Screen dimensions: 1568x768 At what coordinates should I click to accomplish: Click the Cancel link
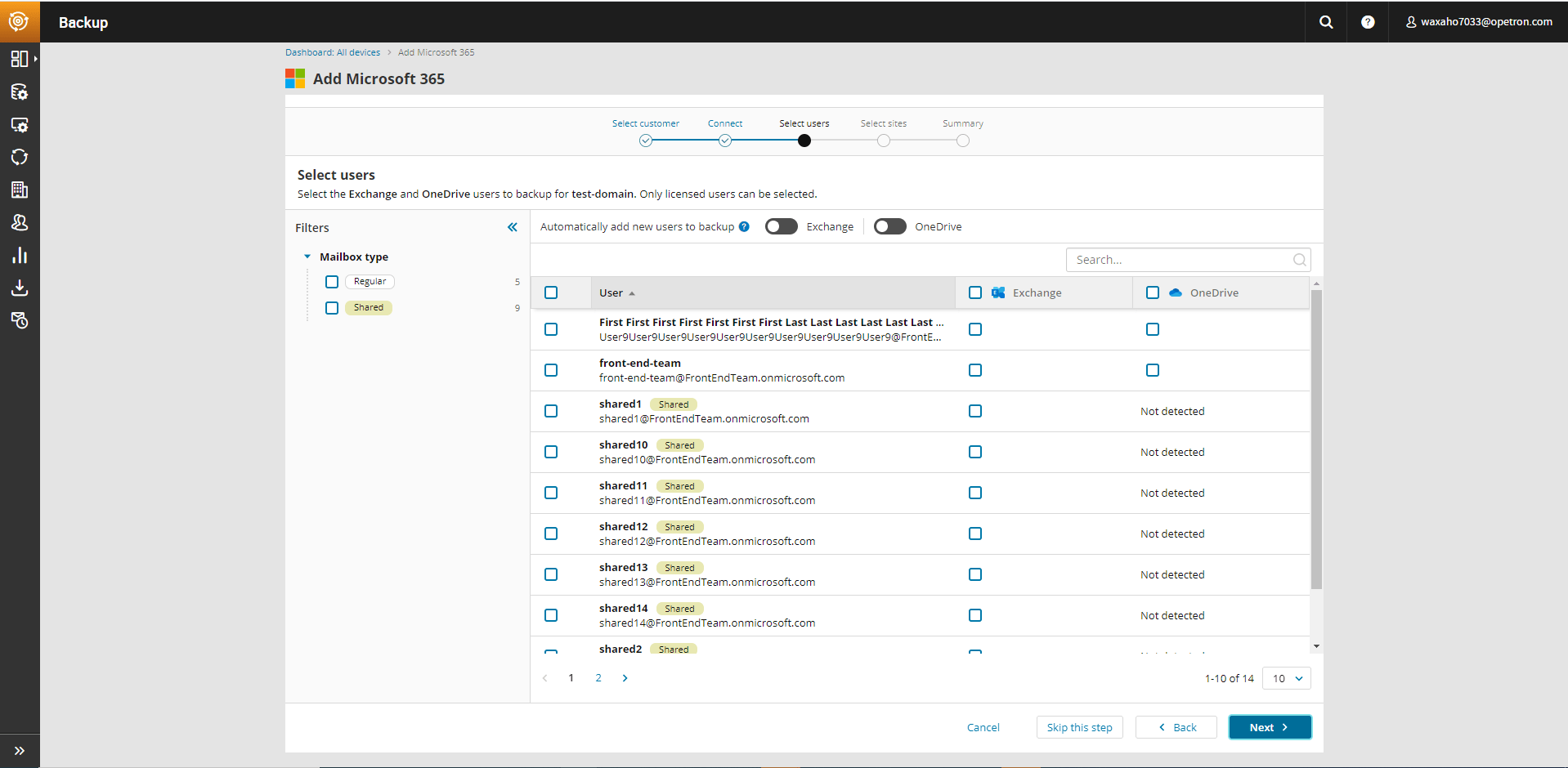pos(983,727)
